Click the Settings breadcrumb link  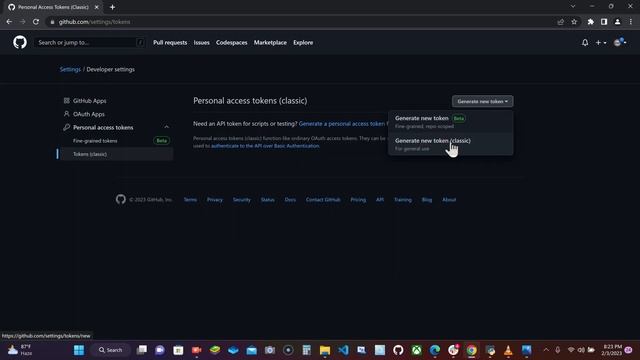(x=70, y=69)
